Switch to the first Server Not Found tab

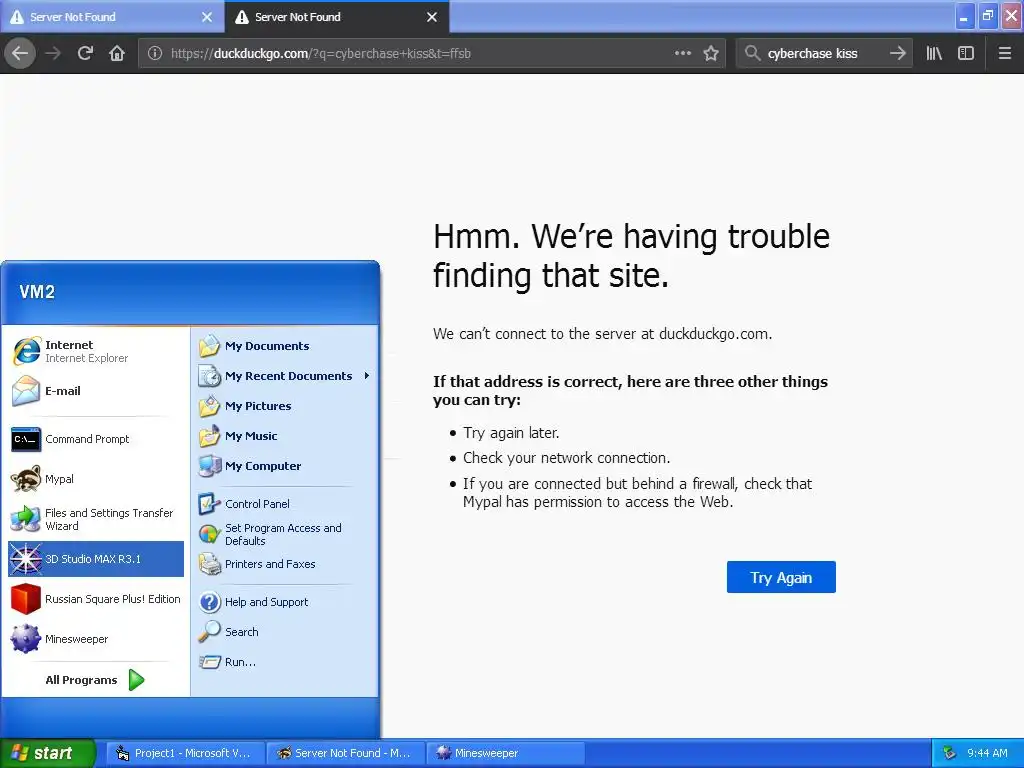tap(112, 17)
